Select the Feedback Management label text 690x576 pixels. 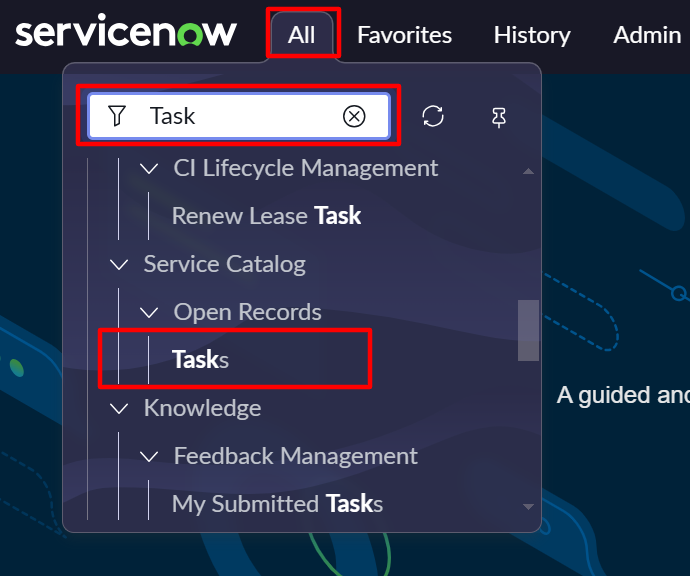click(x=296, y=456)
